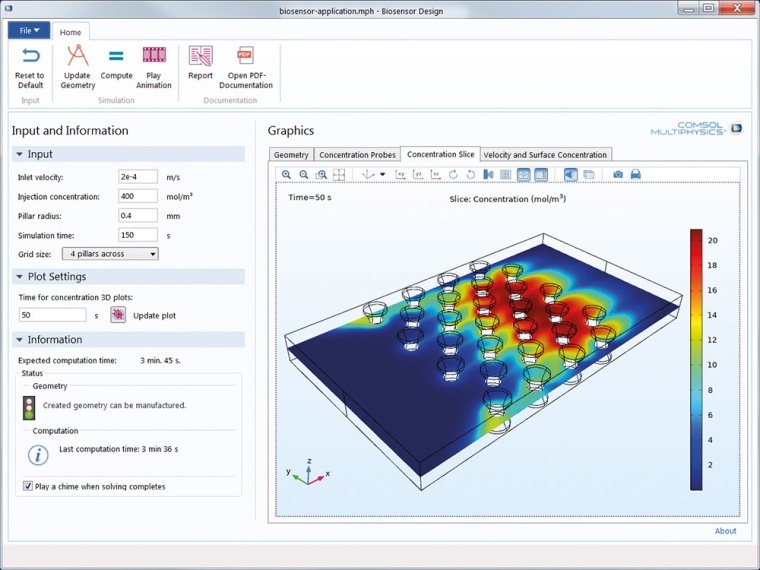
Task: Open the Grid size dropdown
Action: 110,253
